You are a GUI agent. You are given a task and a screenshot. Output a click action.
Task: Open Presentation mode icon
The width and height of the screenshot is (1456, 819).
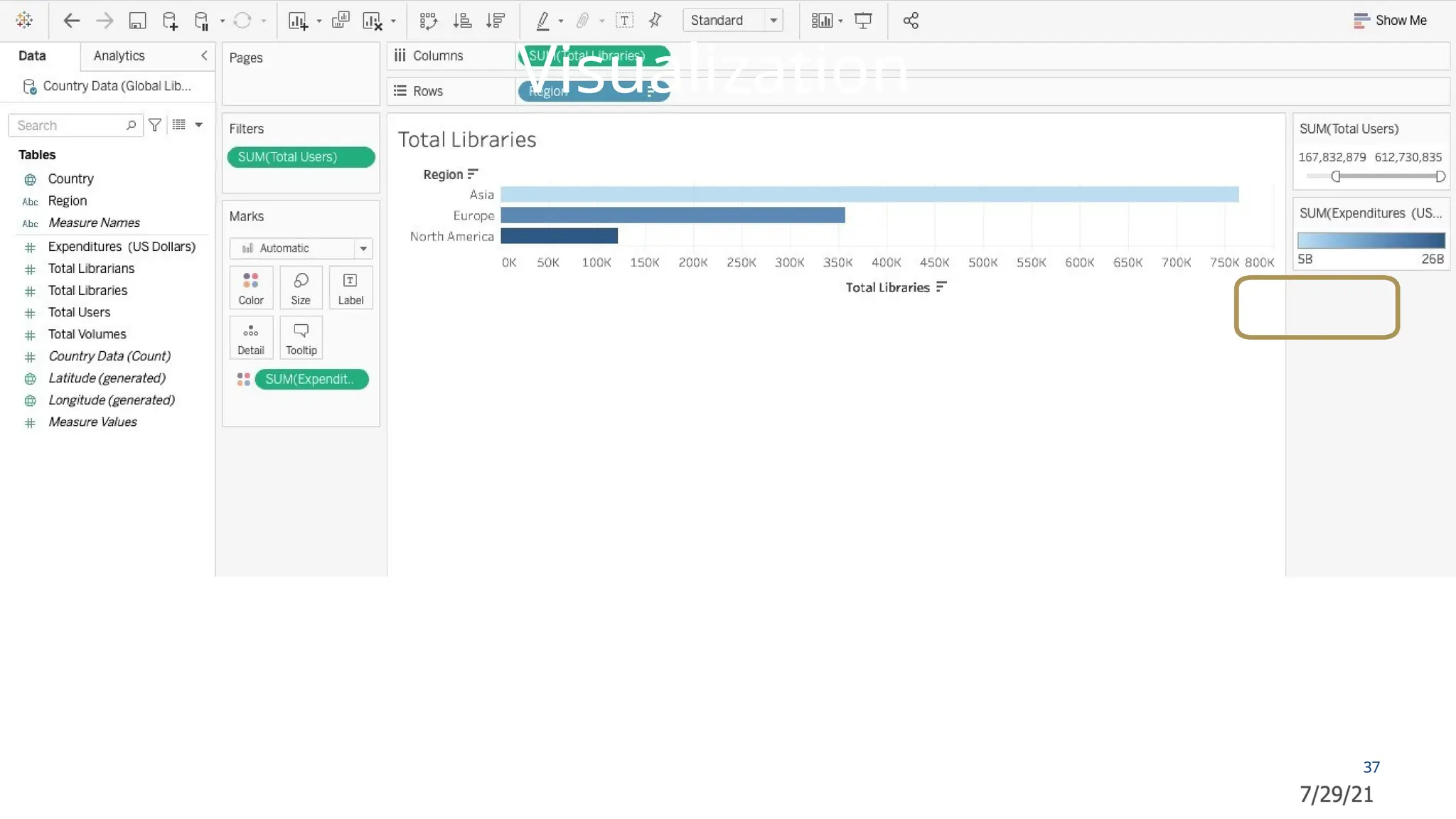863,21
